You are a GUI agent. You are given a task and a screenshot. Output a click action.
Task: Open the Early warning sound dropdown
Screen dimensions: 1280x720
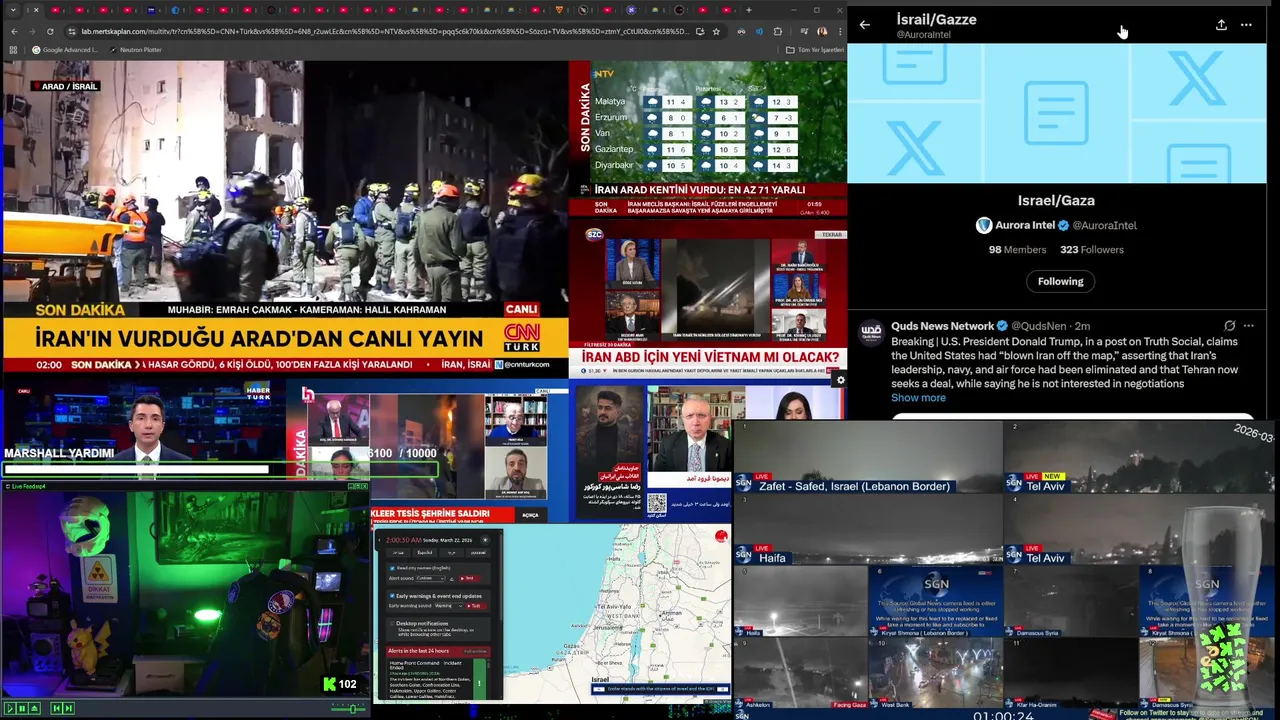click(448, 606)
